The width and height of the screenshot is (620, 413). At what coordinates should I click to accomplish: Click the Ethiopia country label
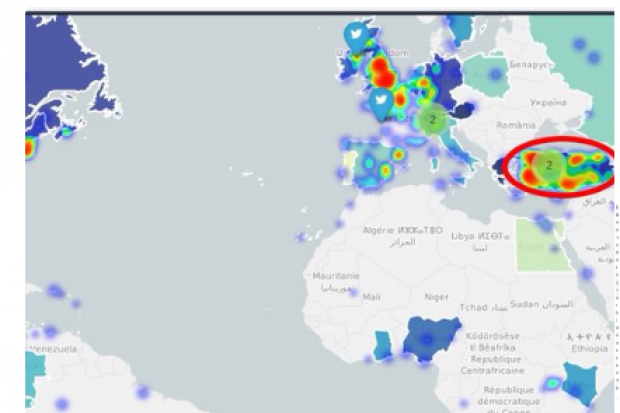pyautogui.click(x=590, y=348)
